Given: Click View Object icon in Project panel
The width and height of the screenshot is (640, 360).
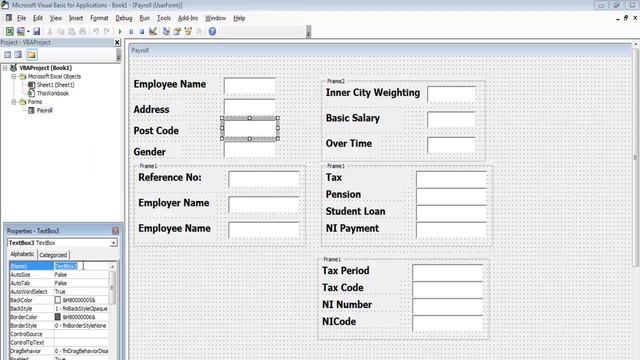Looking at the screenshot, I should pos(18,55).
